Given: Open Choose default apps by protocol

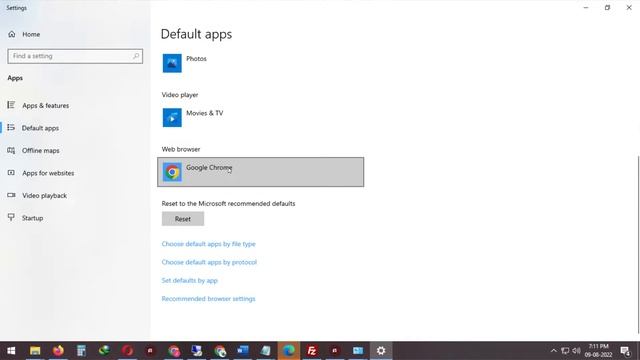Looking at the screenshot, I should coord(209,262).
